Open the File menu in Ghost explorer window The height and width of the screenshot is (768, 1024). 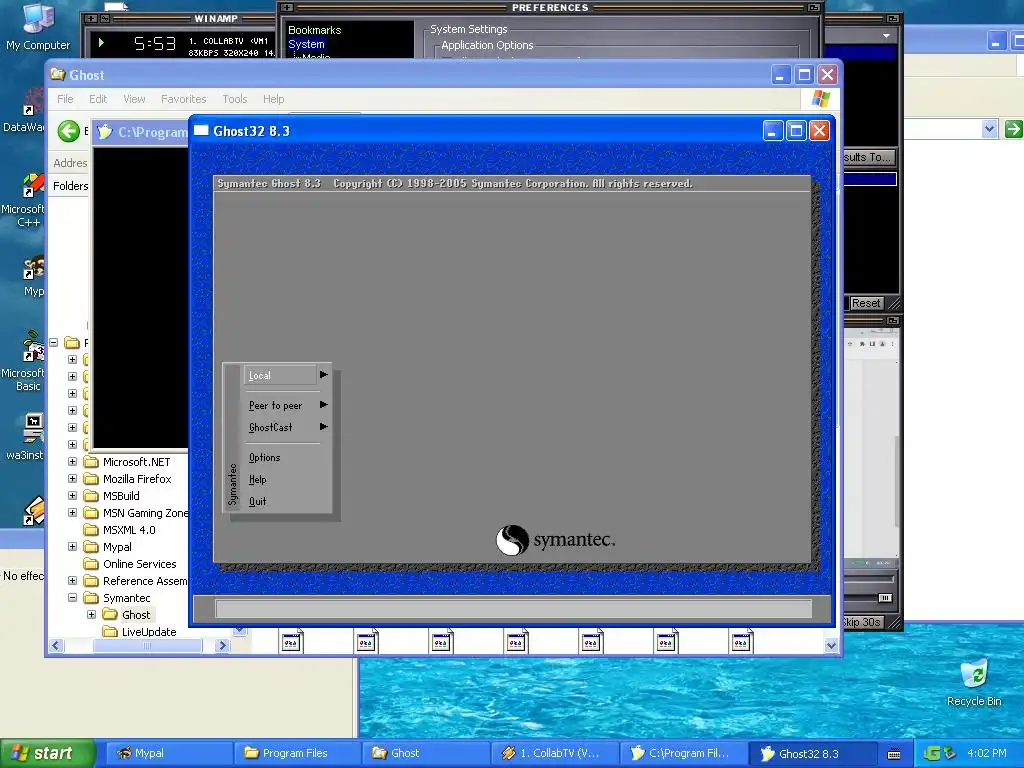(x=65, y=99)
